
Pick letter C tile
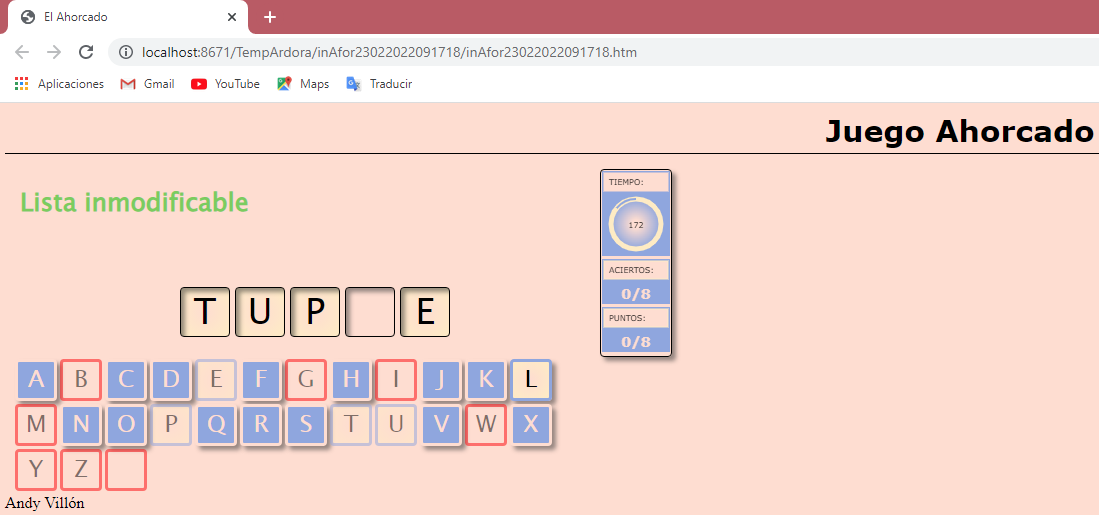click(126, 380)
